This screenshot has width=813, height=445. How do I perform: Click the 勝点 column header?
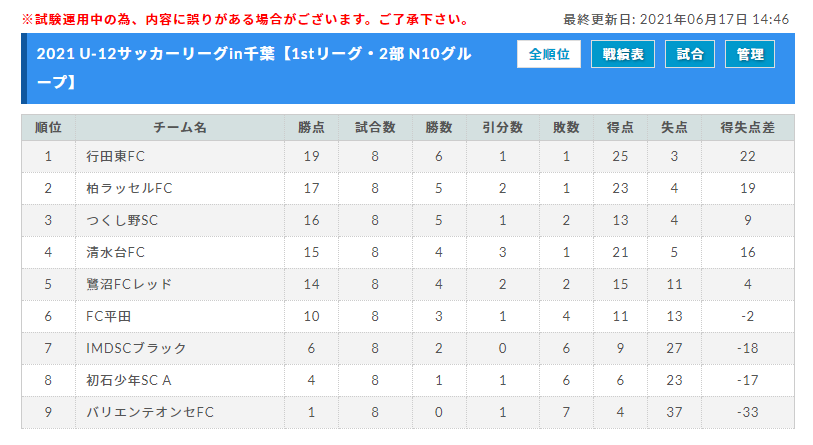coord(311,128)
